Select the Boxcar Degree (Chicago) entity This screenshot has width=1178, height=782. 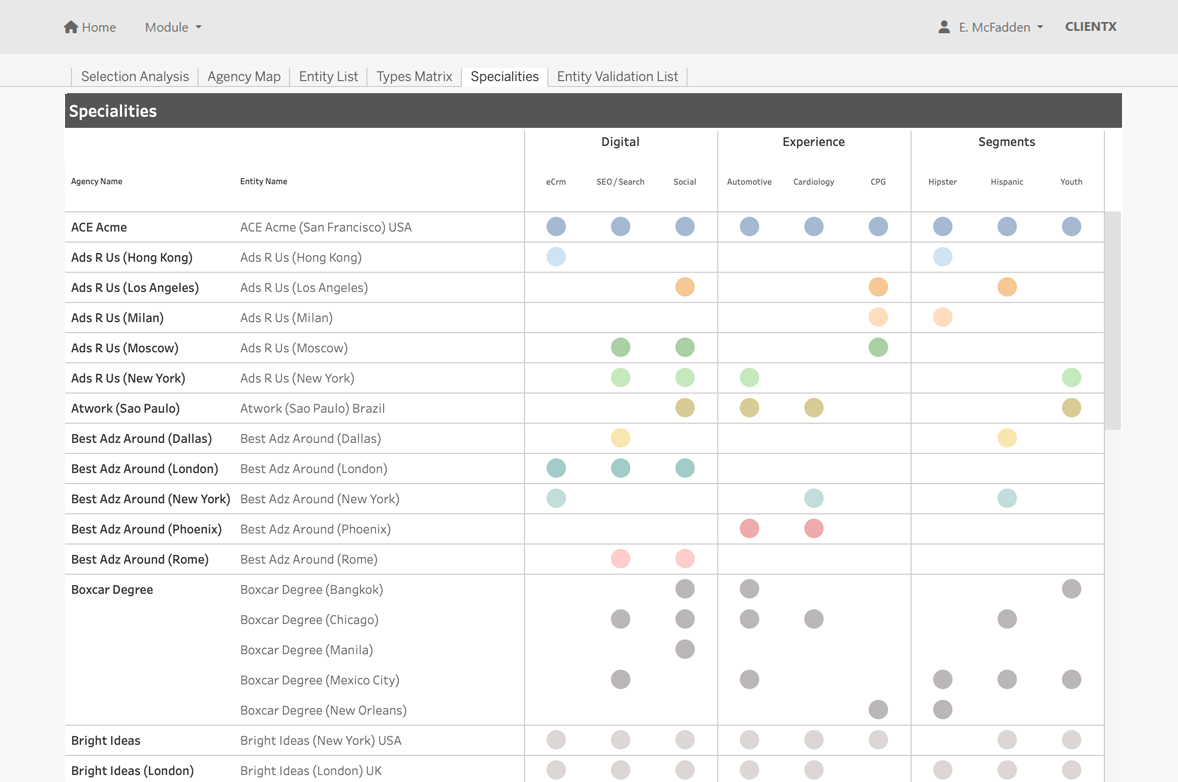(x=310, y=620)
